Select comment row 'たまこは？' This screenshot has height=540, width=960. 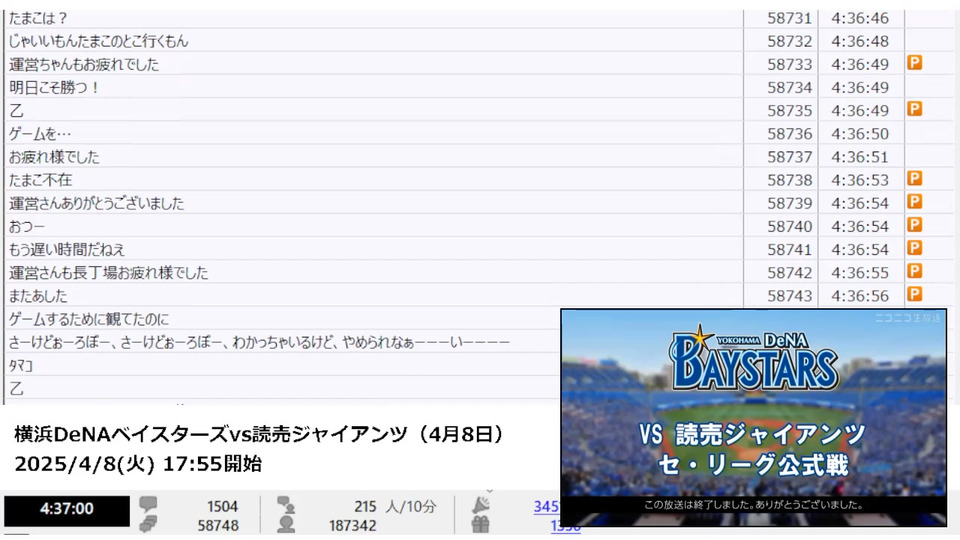pyautogui.click(x=37, y=18)
